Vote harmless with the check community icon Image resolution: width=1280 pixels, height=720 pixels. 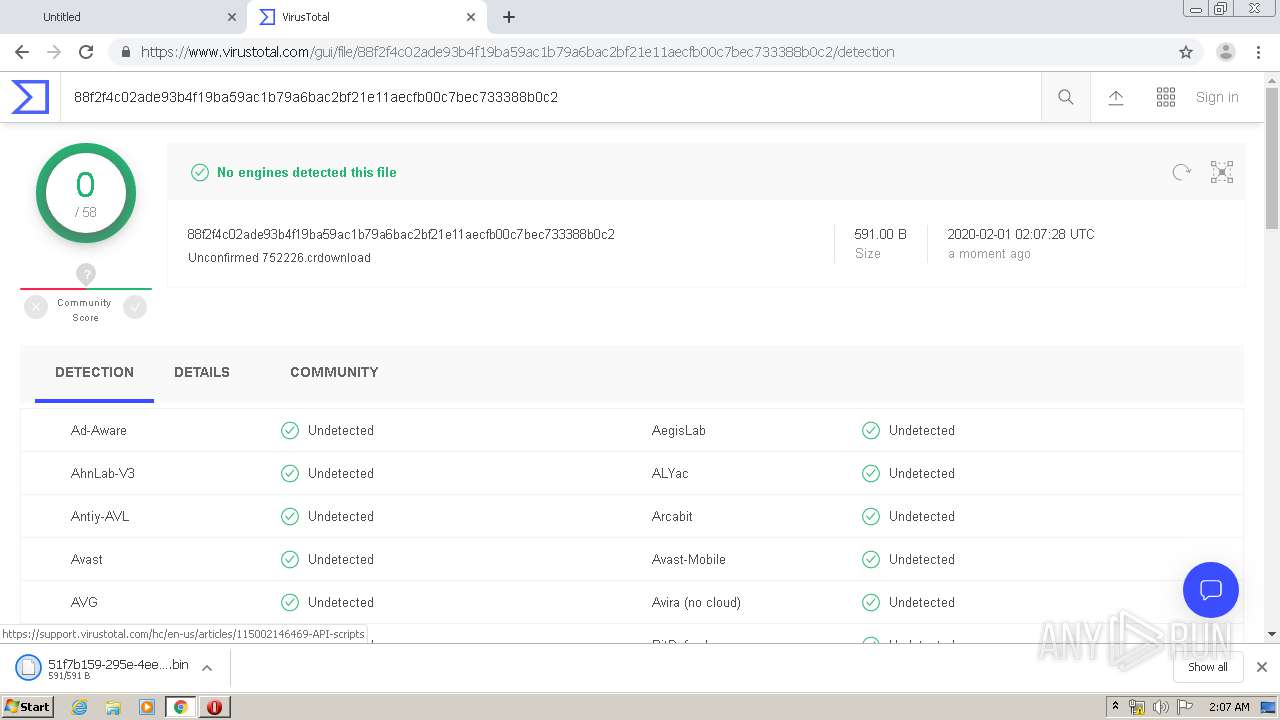135,307
